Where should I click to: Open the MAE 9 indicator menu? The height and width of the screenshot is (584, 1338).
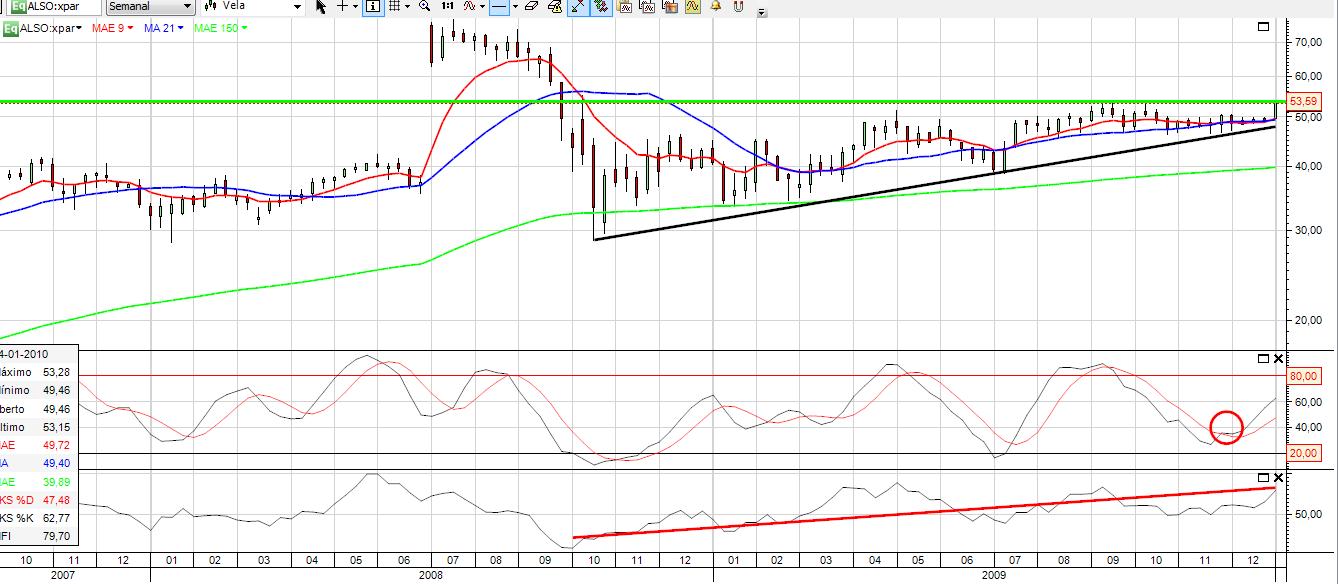[113, 28]
